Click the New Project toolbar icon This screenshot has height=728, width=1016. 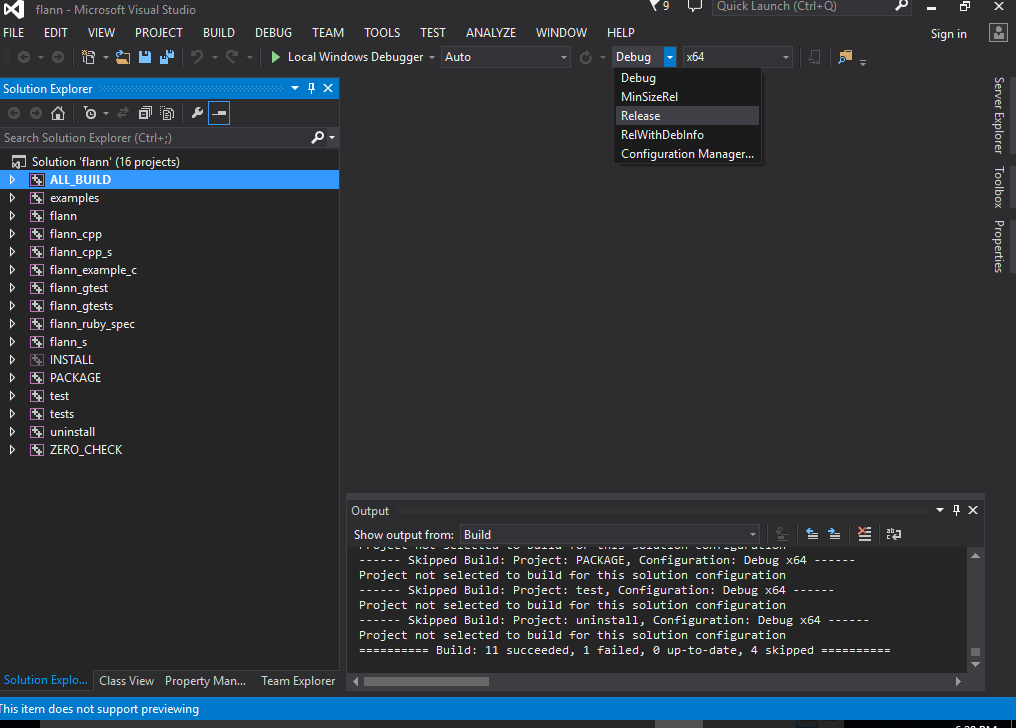pyautogui.click(x=89, y=57)
